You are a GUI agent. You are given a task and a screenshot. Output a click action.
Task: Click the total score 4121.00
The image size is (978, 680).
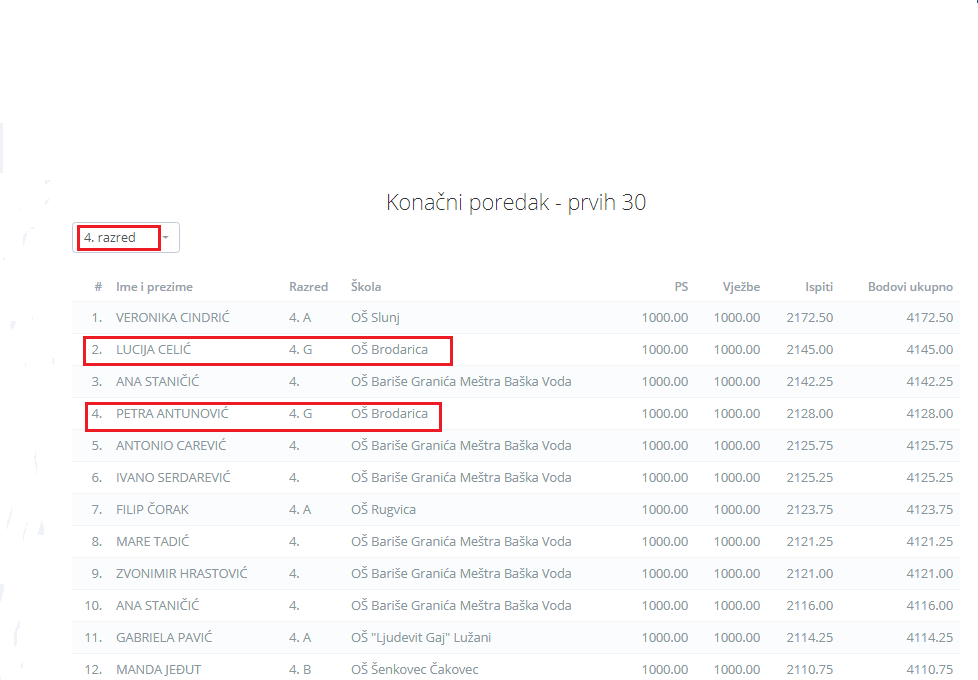tap(929, 573)
